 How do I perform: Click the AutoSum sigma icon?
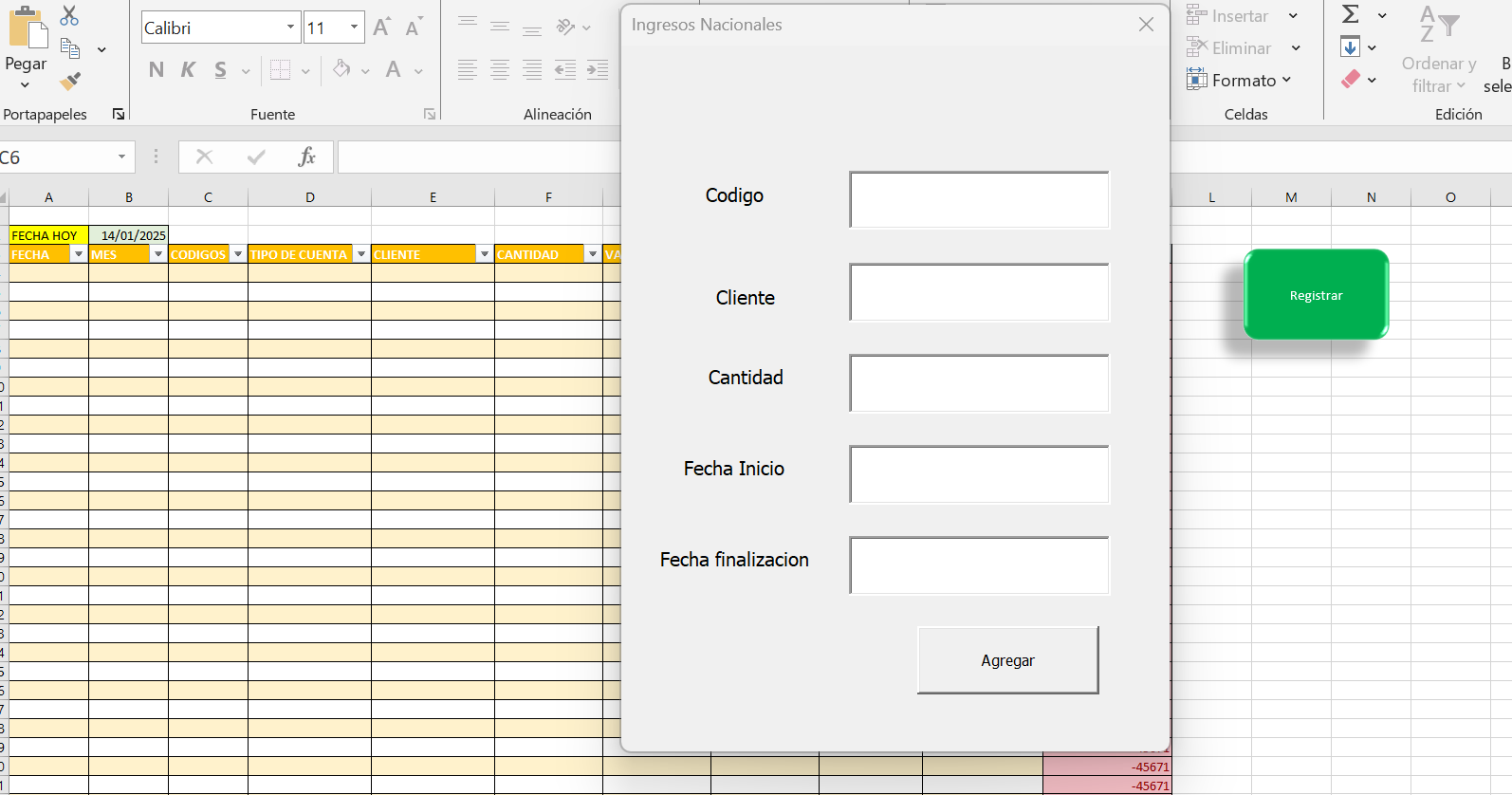click(x=1351, y=14)
